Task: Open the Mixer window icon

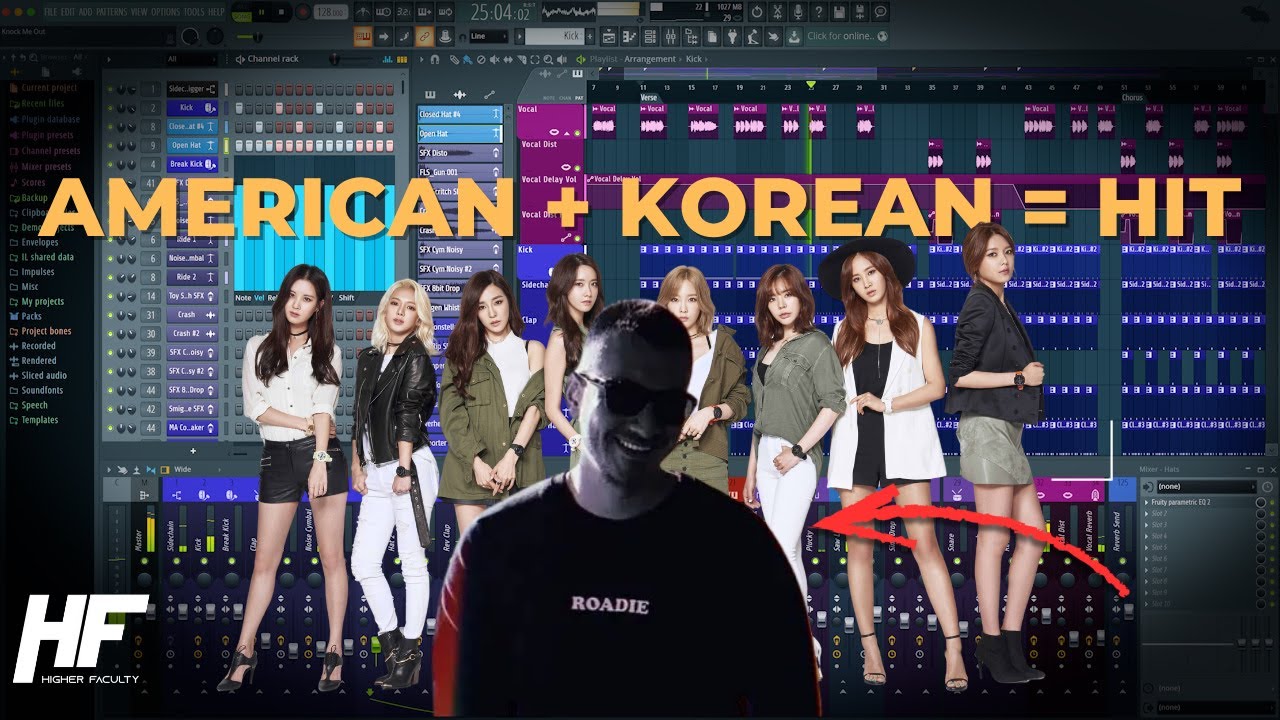Action: (670, 37)
